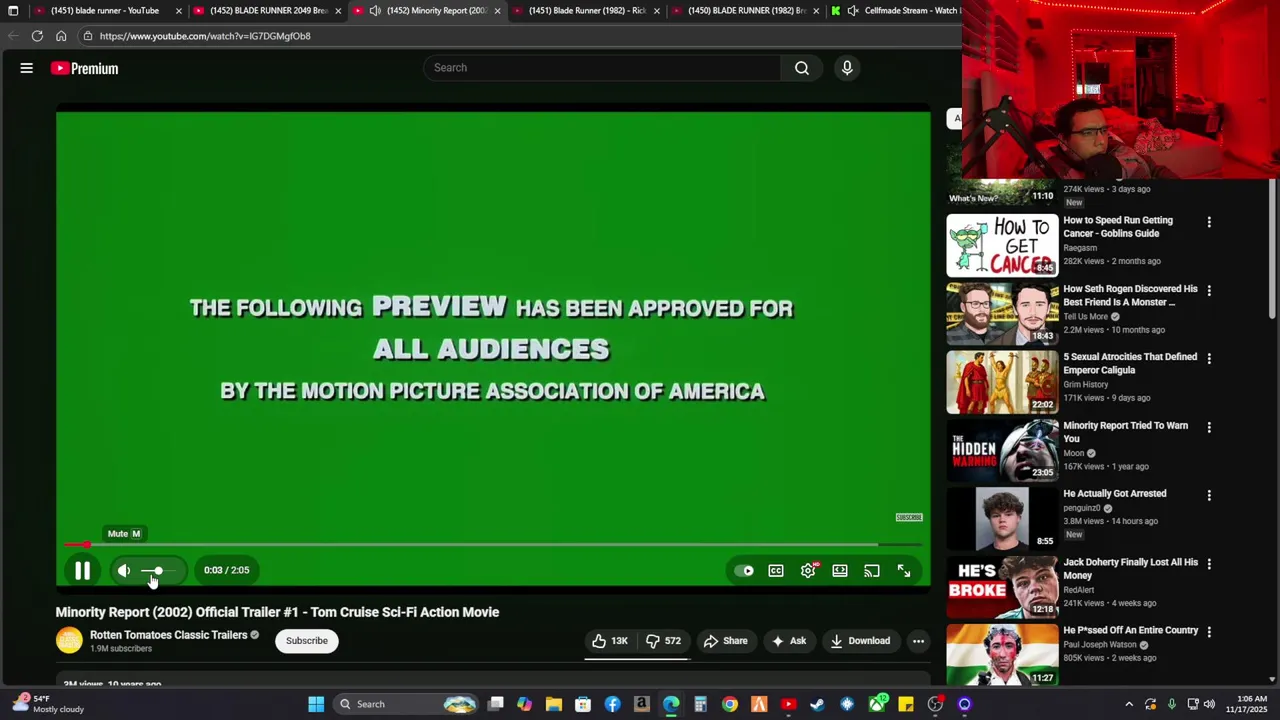Image resolution: width=1280 pixels, height=720 pixels.
Task: Open 'Minority Report Tried To Warn You'
Action: [x=1125, y=432]
